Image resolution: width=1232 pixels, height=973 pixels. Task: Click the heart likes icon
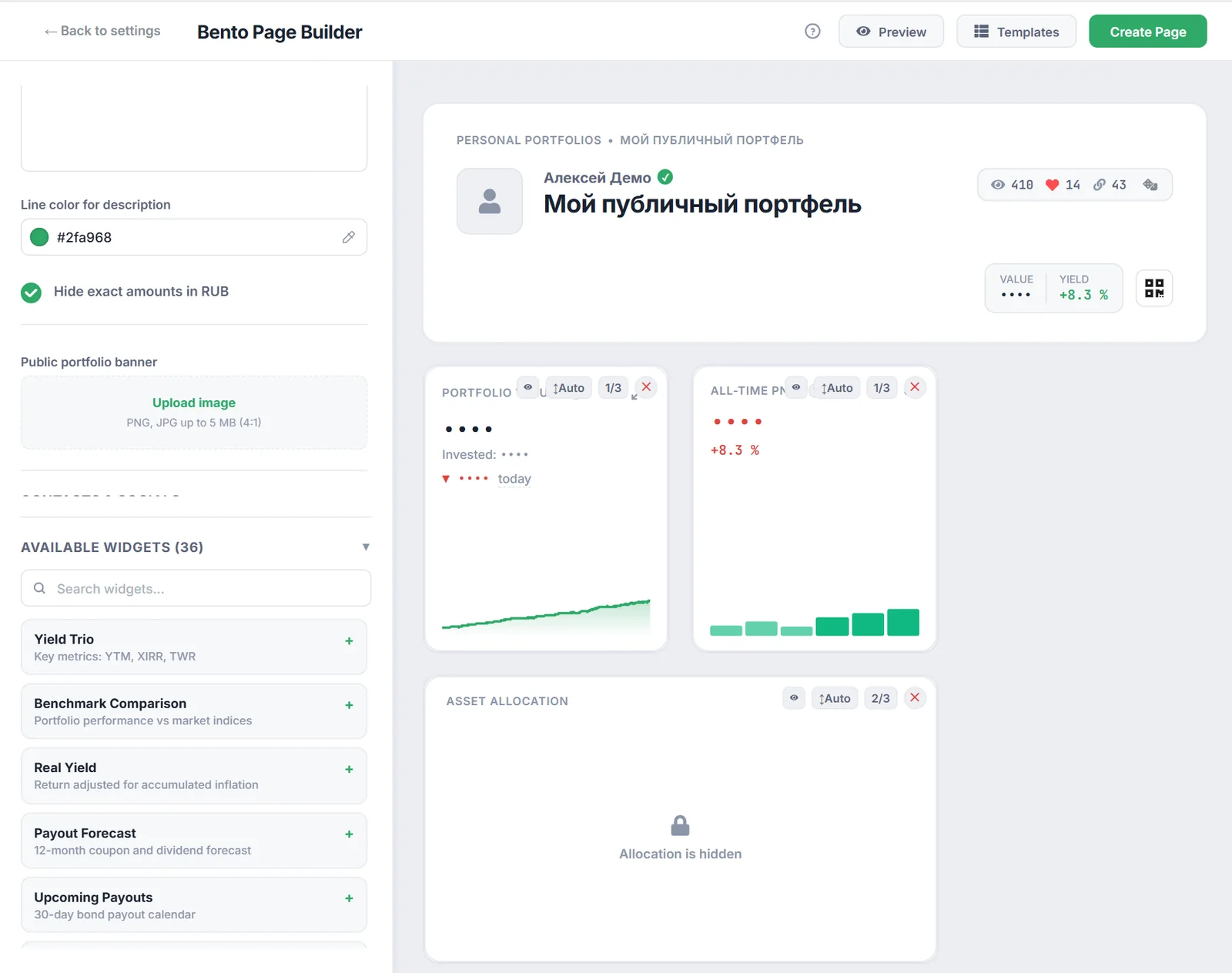click(x=1052, y=185)
